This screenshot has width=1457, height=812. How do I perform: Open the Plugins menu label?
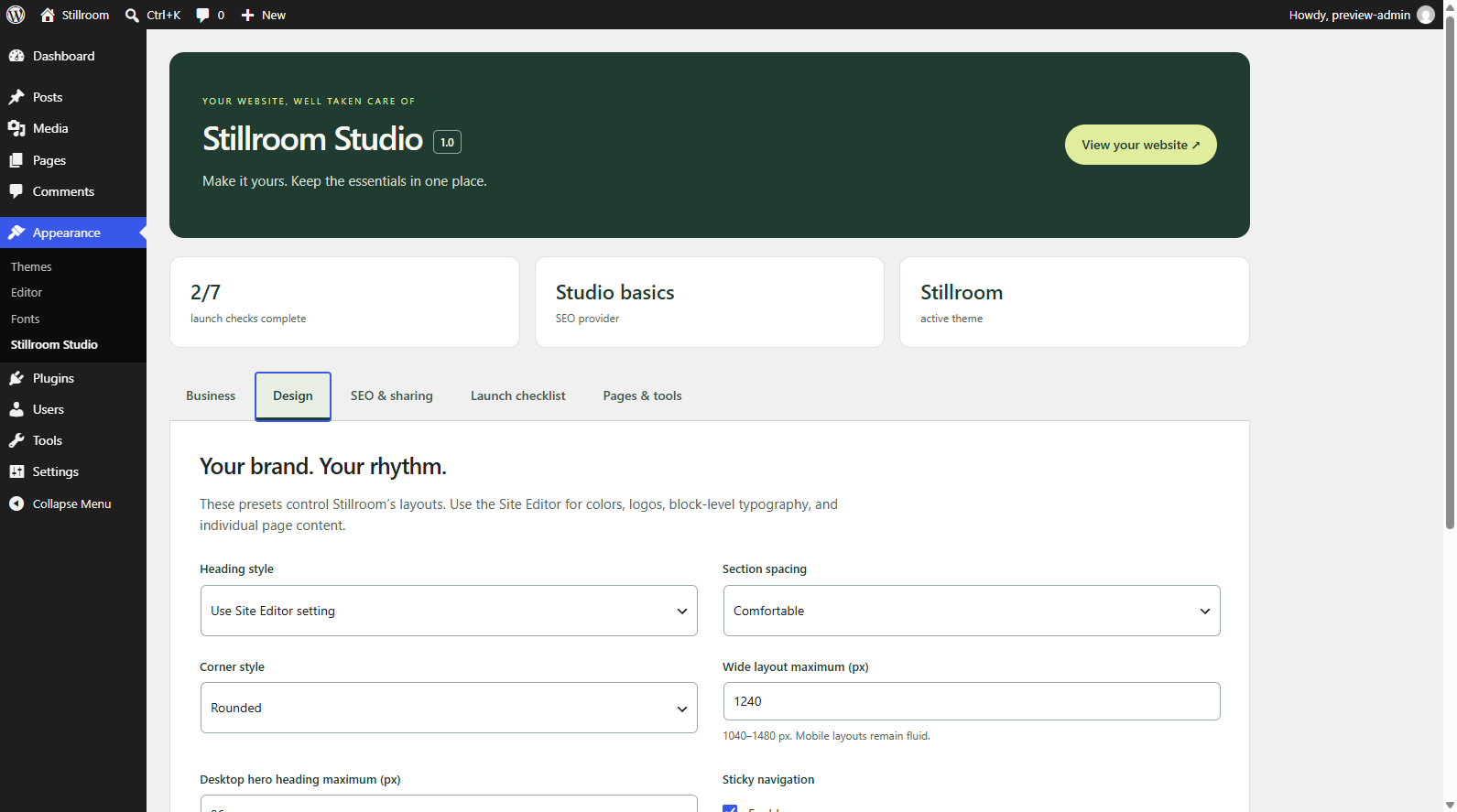coord(54,378)
